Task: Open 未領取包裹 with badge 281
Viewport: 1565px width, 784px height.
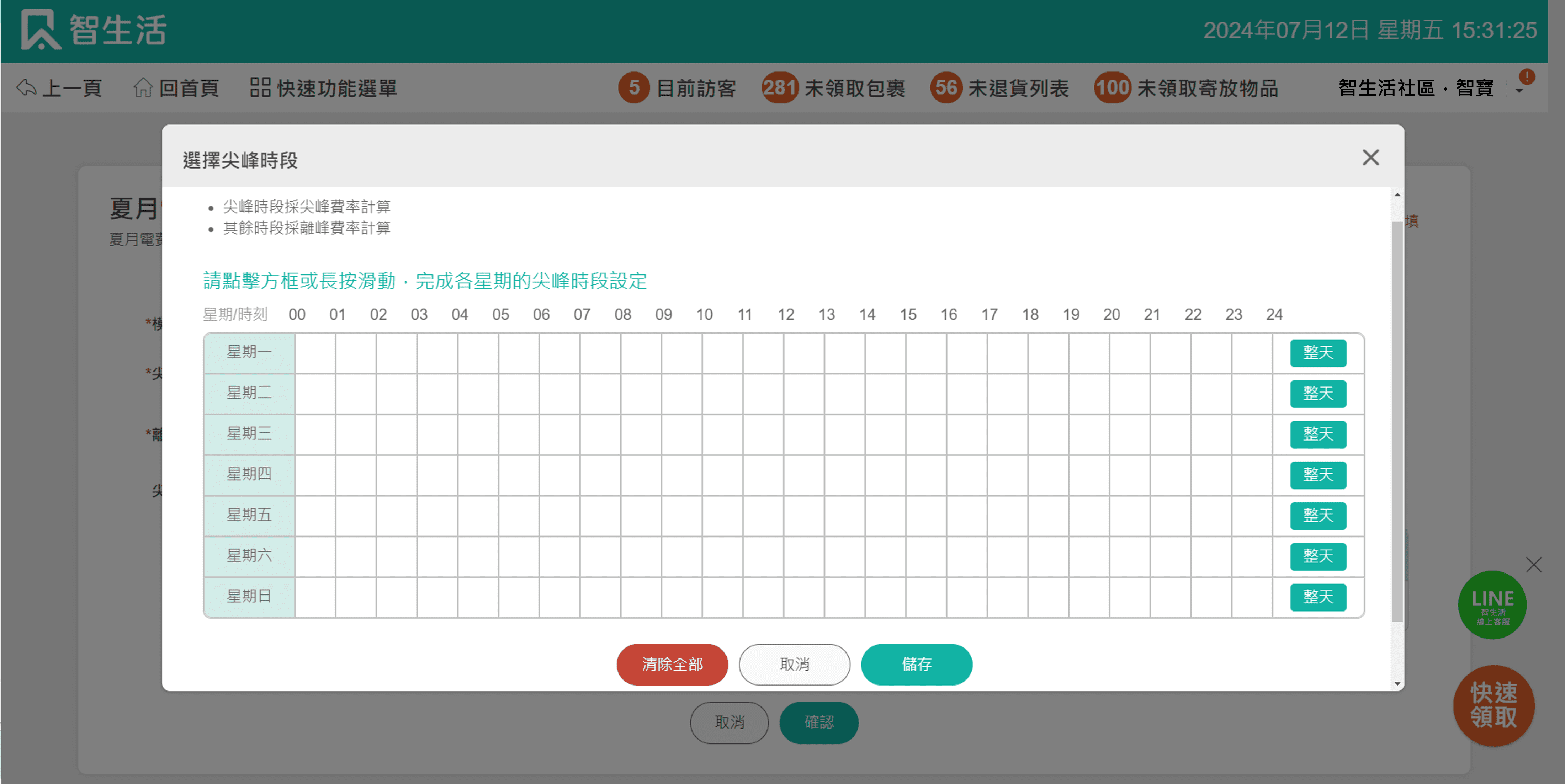Action: click(x=833, y=88)
